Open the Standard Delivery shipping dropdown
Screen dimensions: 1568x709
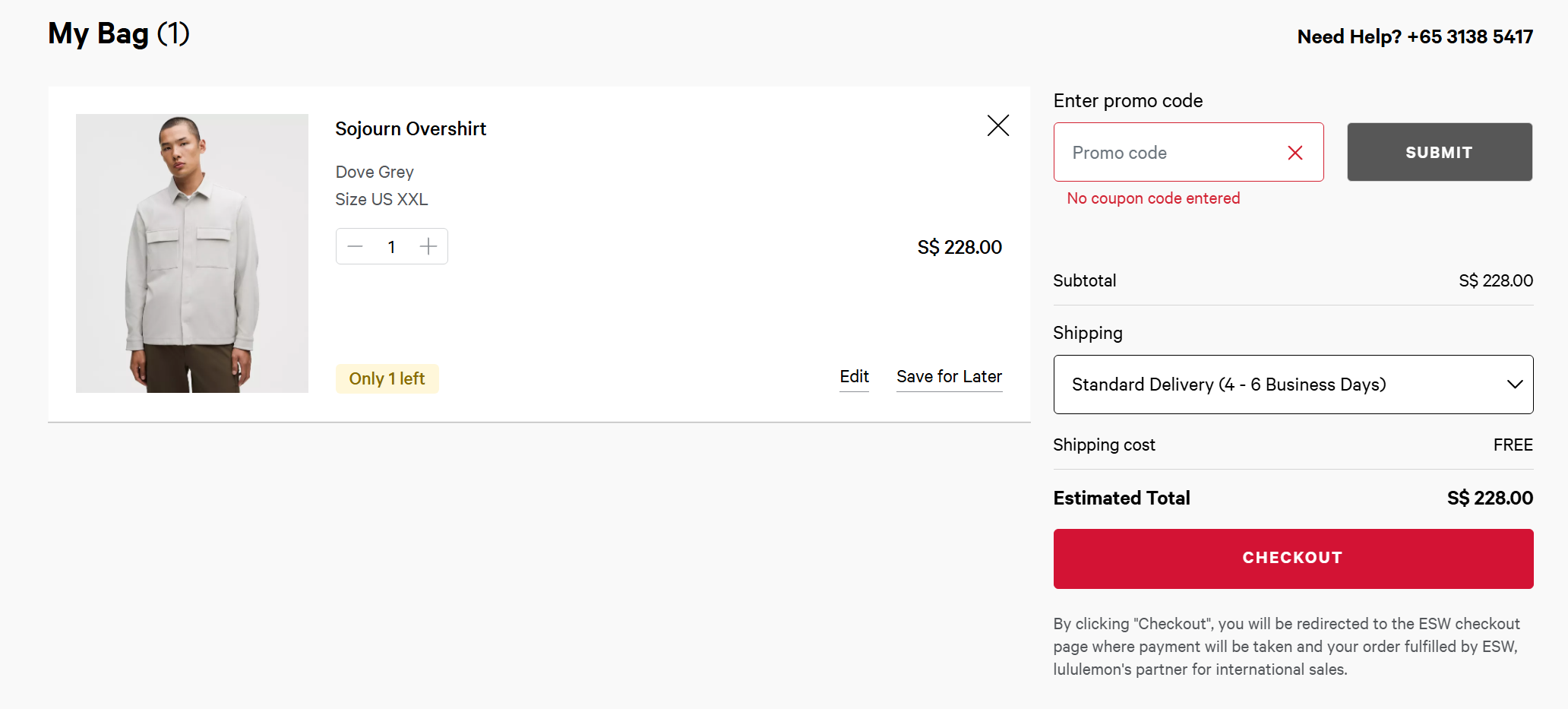(x=1291, y=385)
